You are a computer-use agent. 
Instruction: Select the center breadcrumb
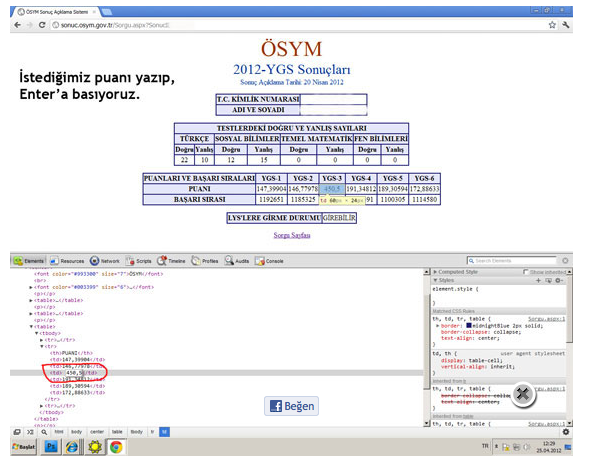click(97, 432)
